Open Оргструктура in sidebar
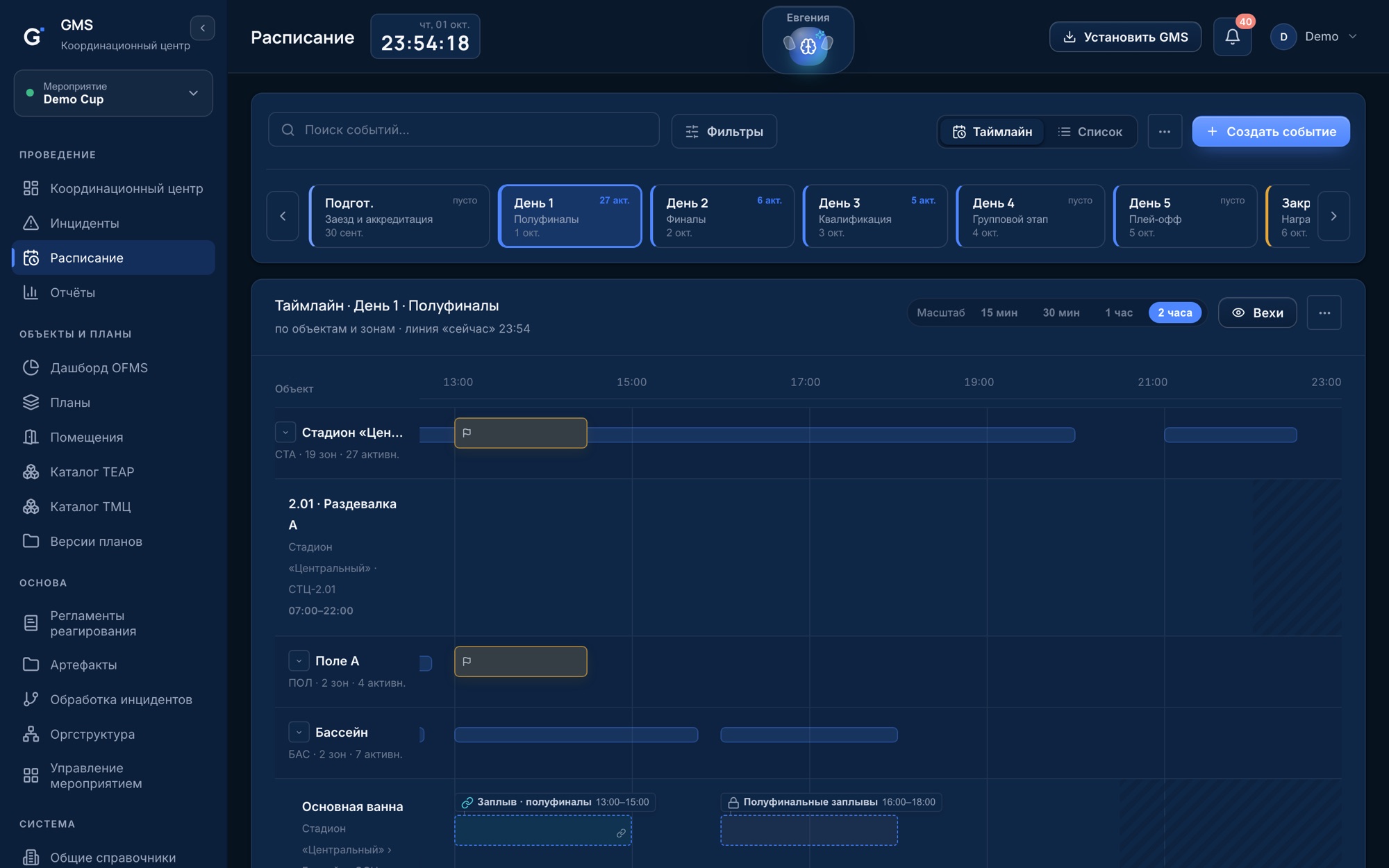1389x868 pixels. pyautogui.click(x=114, y=734)
